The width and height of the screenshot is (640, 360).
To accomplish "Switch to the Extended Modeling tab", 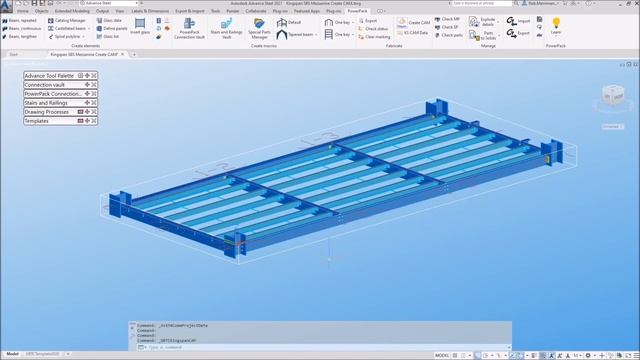I will [x=72, y=11].
